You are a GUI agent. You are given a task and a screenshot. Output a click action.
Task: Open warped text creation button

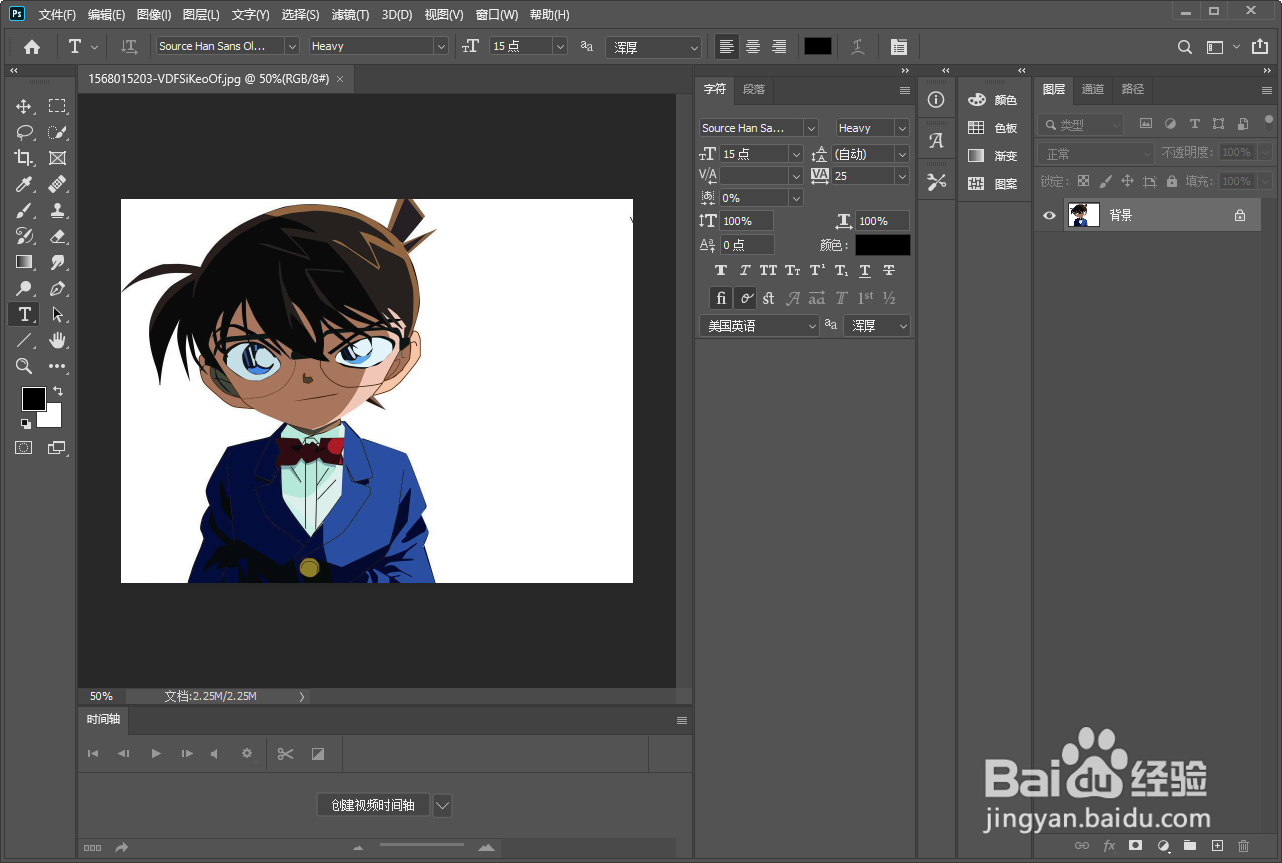point(858,46)
